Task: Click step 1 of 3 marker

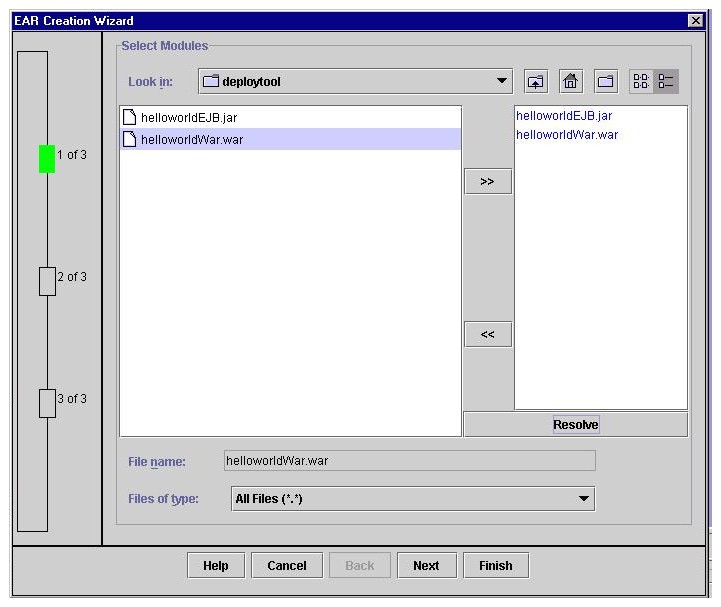Action: click(x=47, y=159)
